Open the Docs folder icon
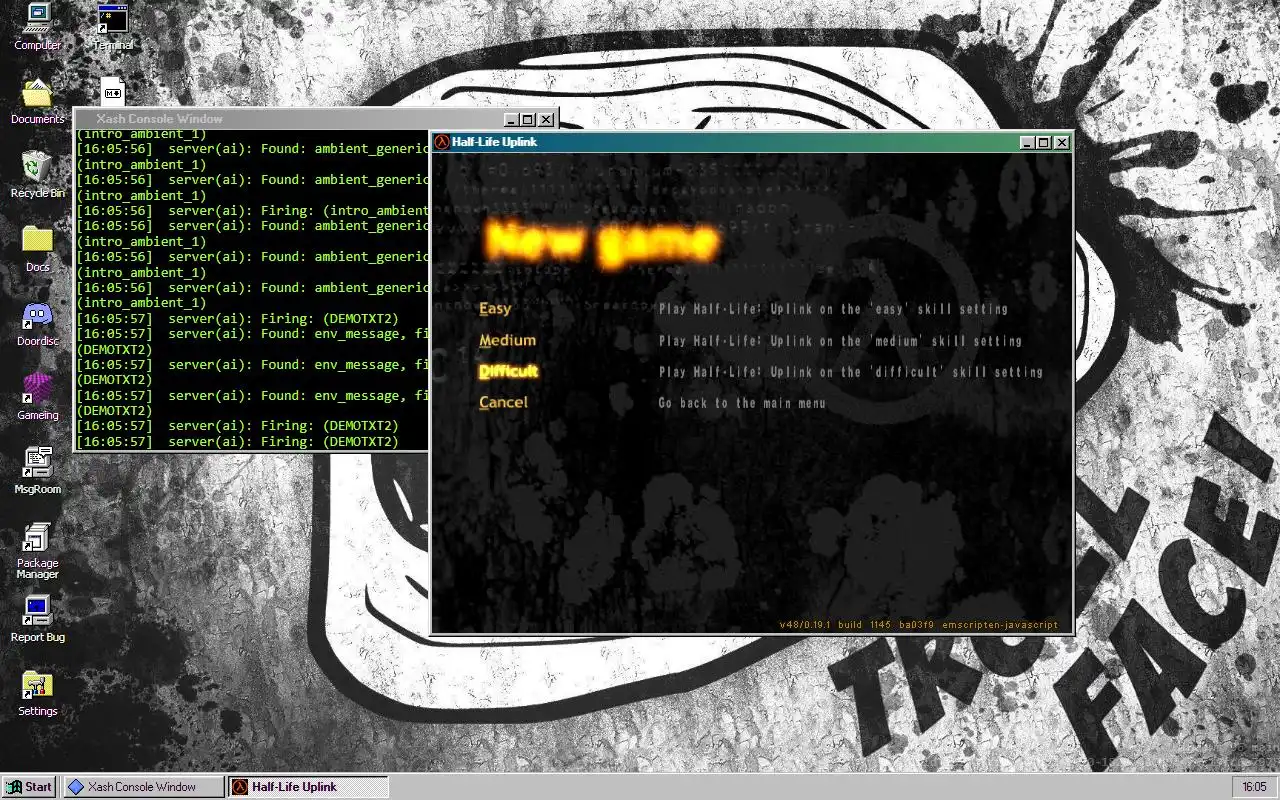The width and height of the screenshot is (1280, 800). click(x=37, y=249)
